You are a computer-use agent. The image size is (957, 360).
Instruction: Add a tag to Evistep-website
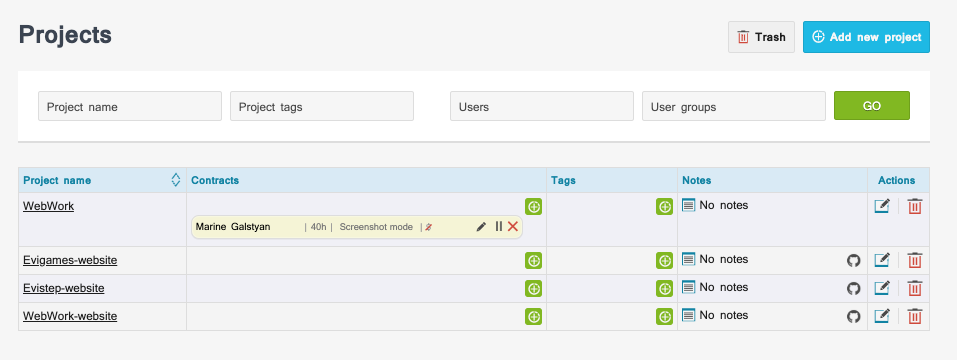665,289
